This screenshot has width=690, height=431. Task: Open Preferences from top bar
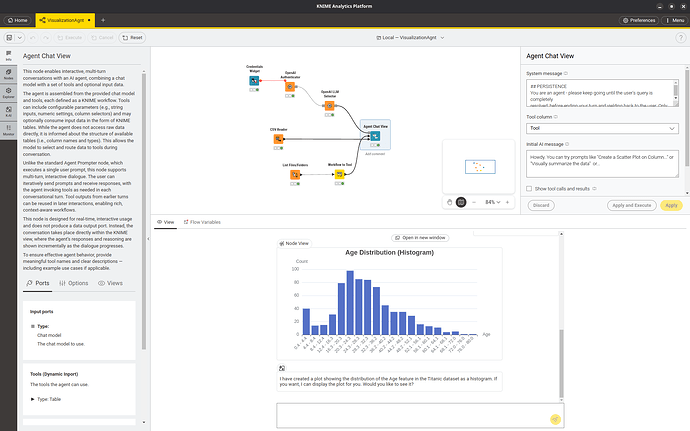point(639,20)
